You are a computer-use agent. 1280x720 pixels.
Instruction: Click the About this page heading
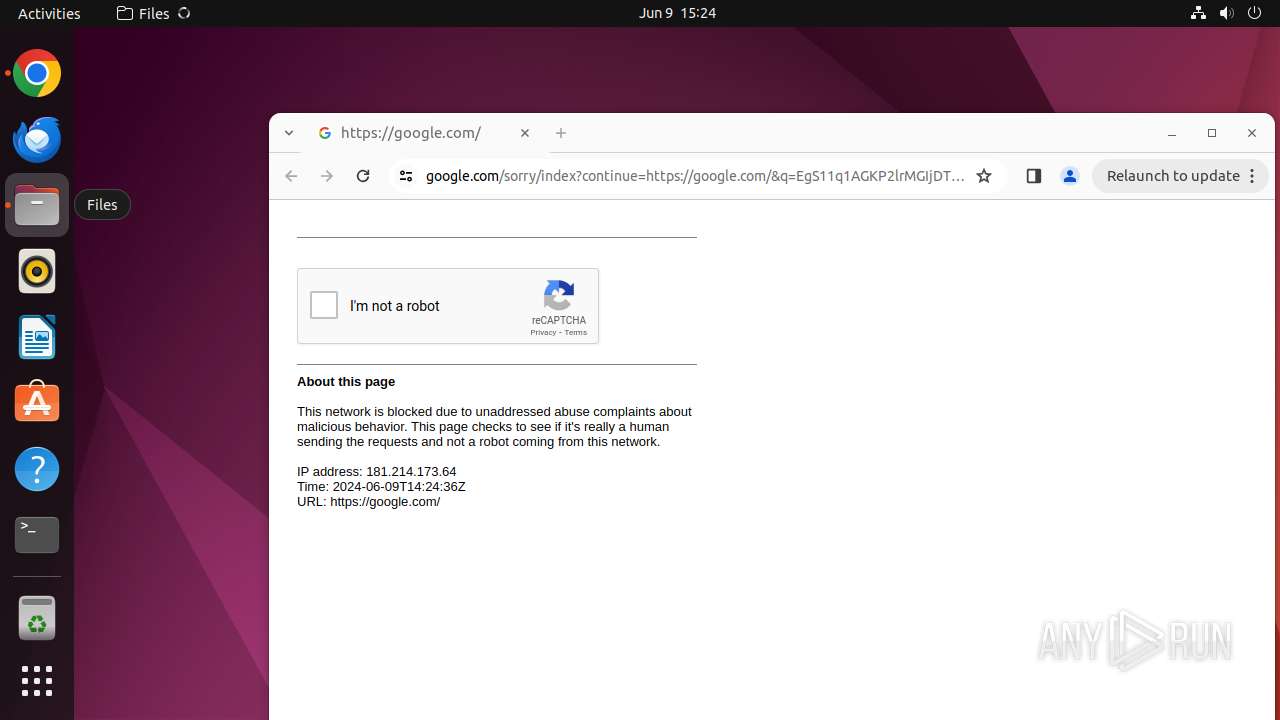pyautogui.click(x=346, y=382)
